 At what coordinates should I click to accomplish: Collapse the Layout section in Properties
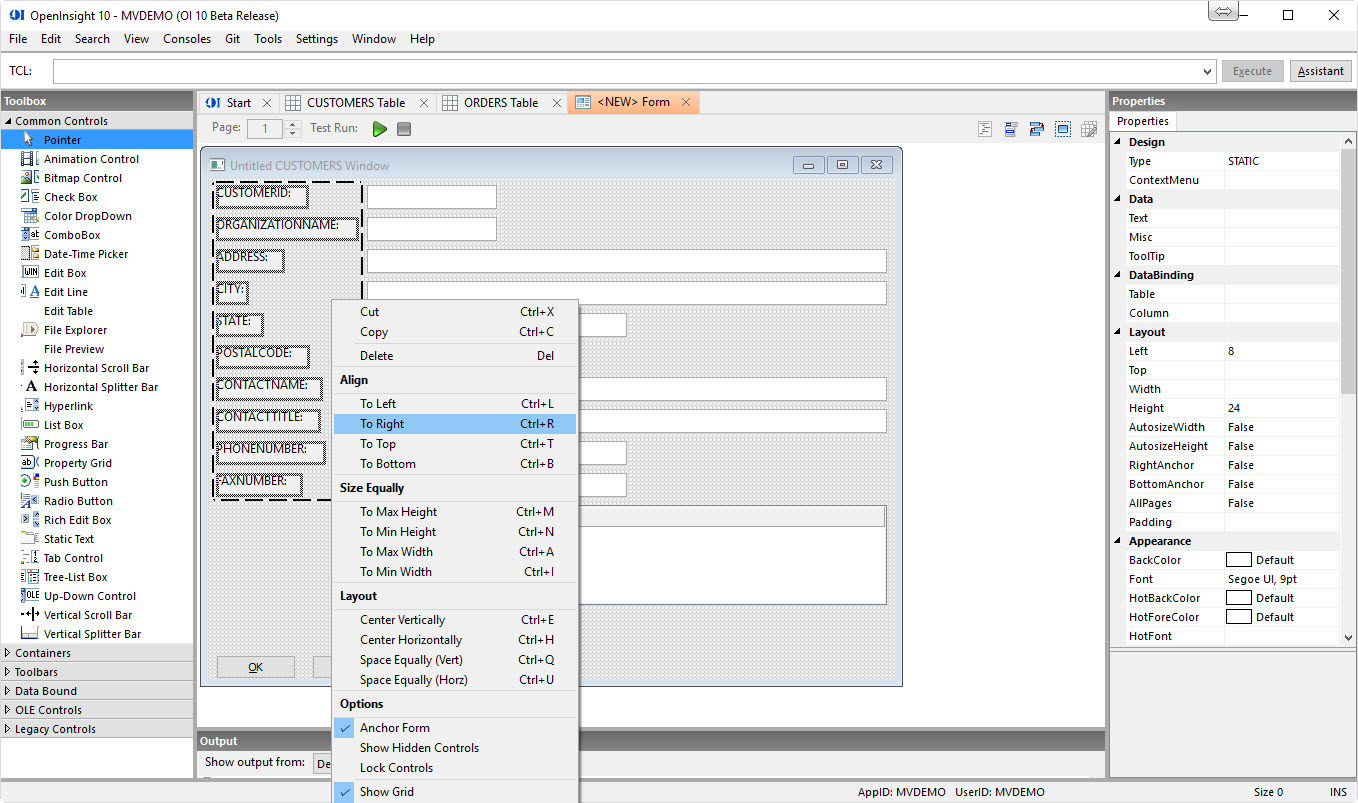1118,332
